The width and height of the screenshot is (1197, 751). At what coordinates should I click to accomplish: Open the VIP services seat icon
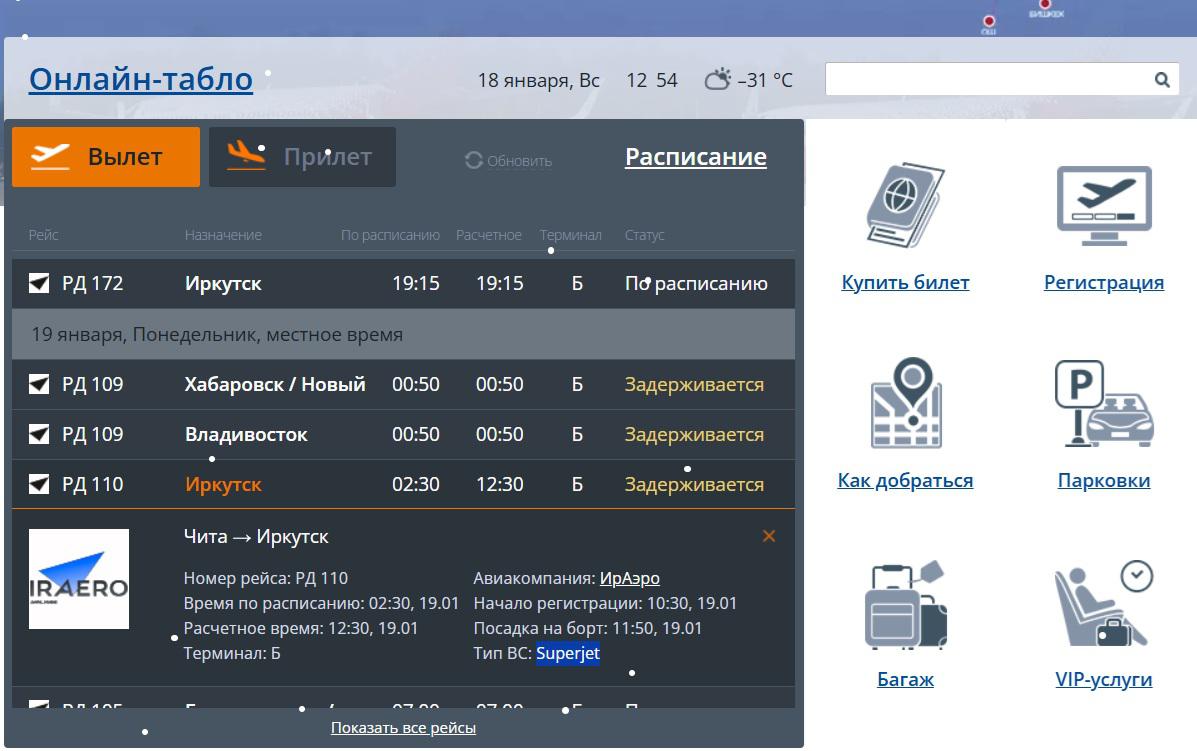tap(1103, 603)
